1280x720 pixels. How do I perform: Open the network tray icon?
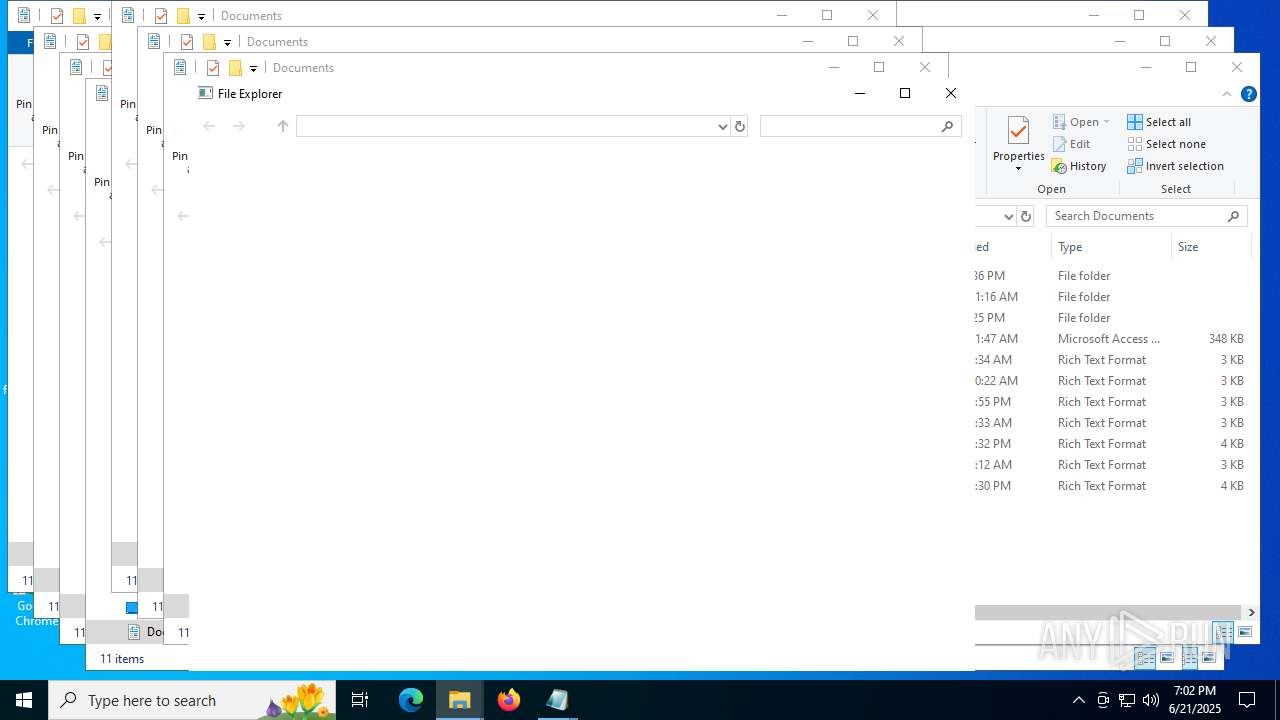1127,700
